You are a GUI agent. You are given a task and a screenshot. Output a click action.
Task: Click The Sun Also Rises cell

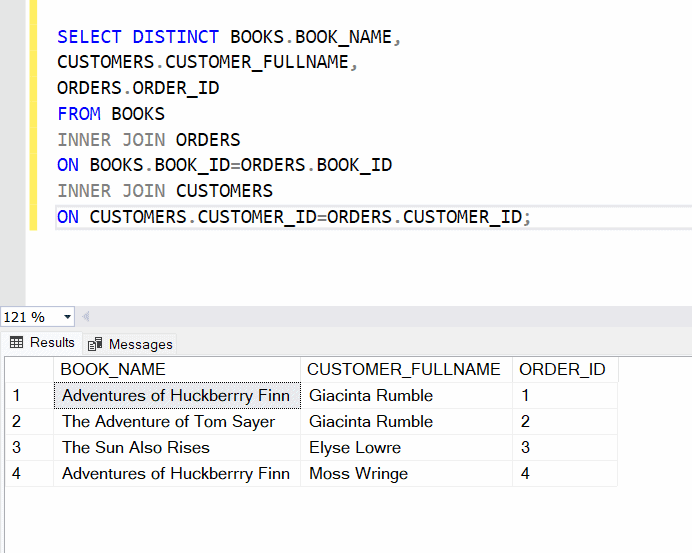pyautogui.click(x=177, y=448)
